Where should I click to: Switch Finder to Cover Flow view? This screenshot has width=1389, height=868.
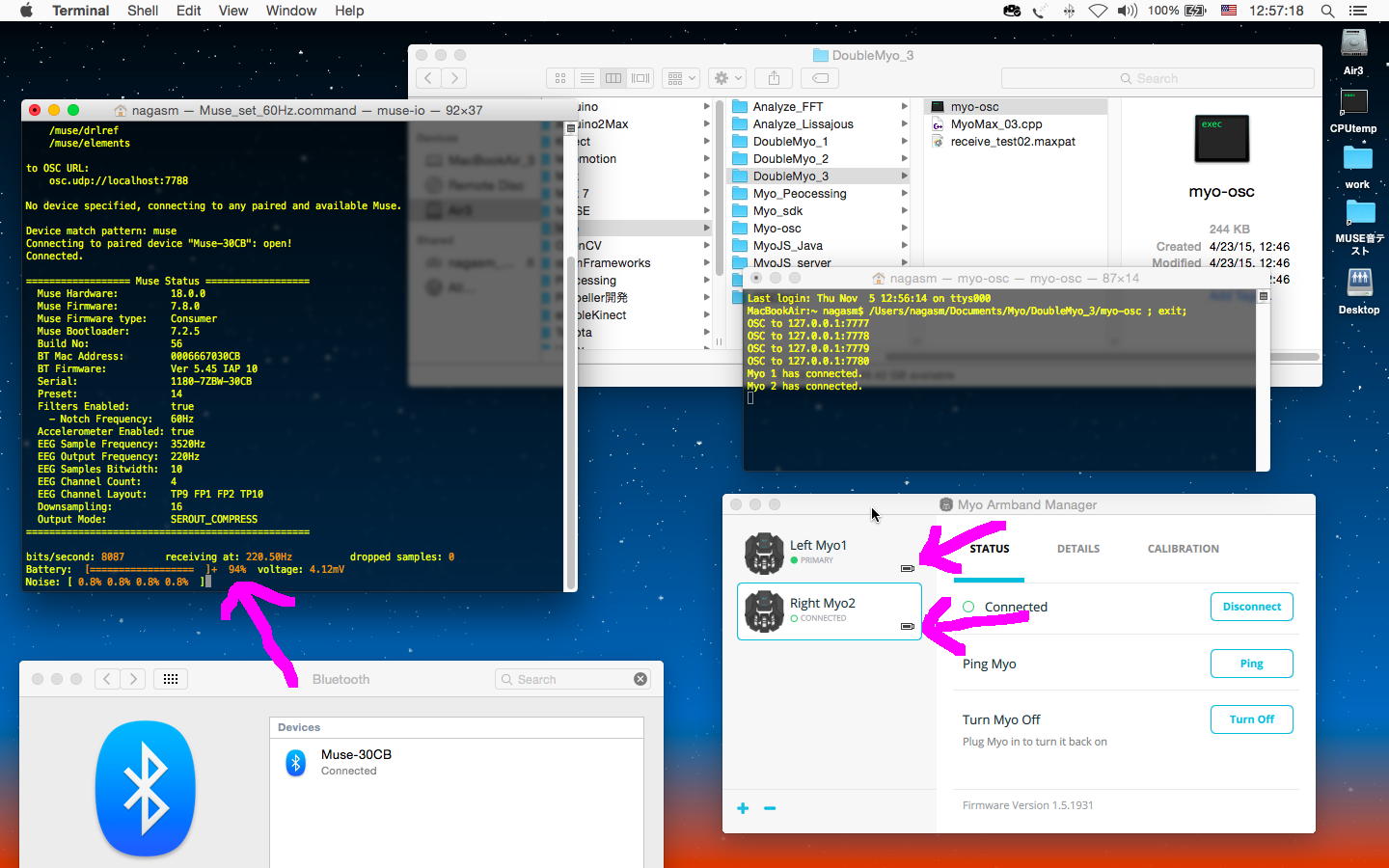click(x=640, y=78)
